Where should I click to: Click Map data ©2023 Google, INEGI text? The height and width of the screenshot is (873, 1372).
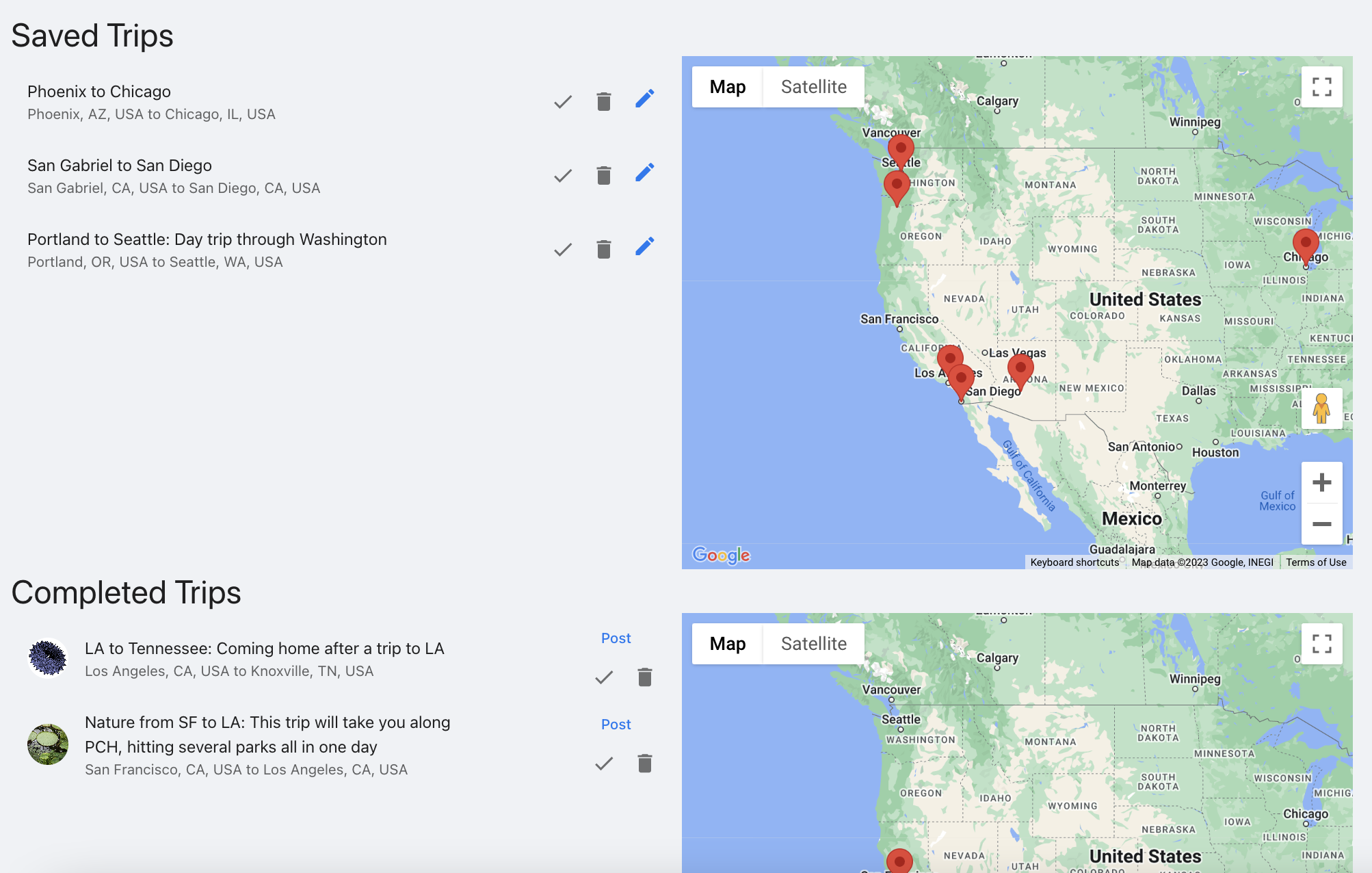[1202, 562]
